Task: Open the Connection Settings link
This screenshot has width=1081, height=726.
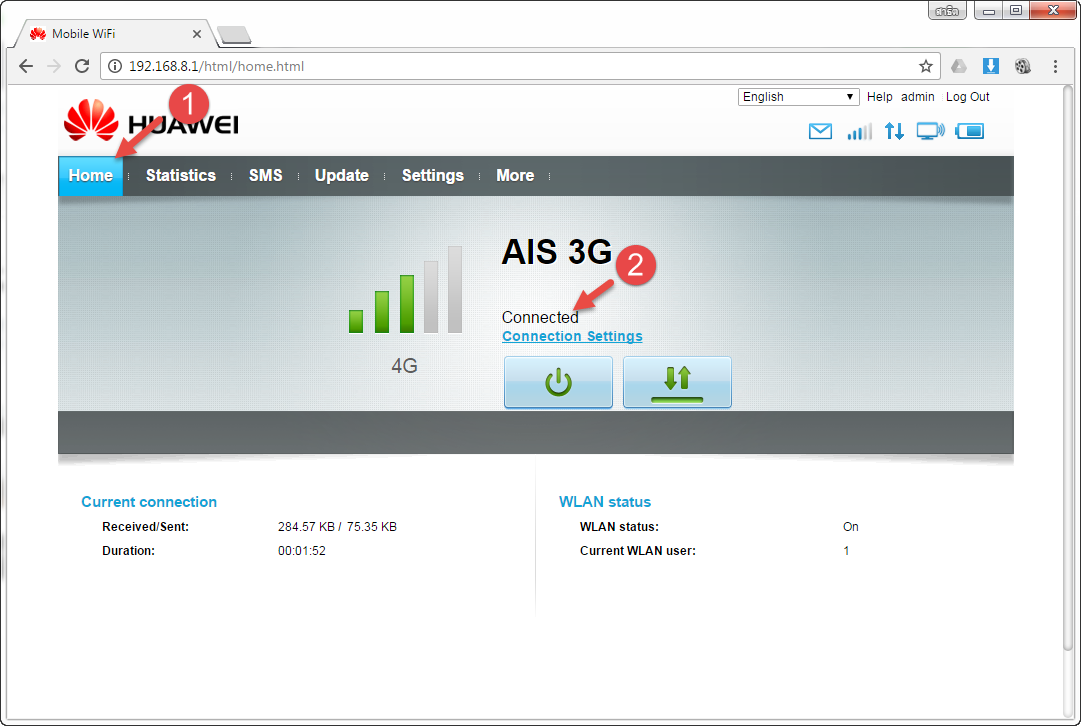Action: tap(572, 336)
